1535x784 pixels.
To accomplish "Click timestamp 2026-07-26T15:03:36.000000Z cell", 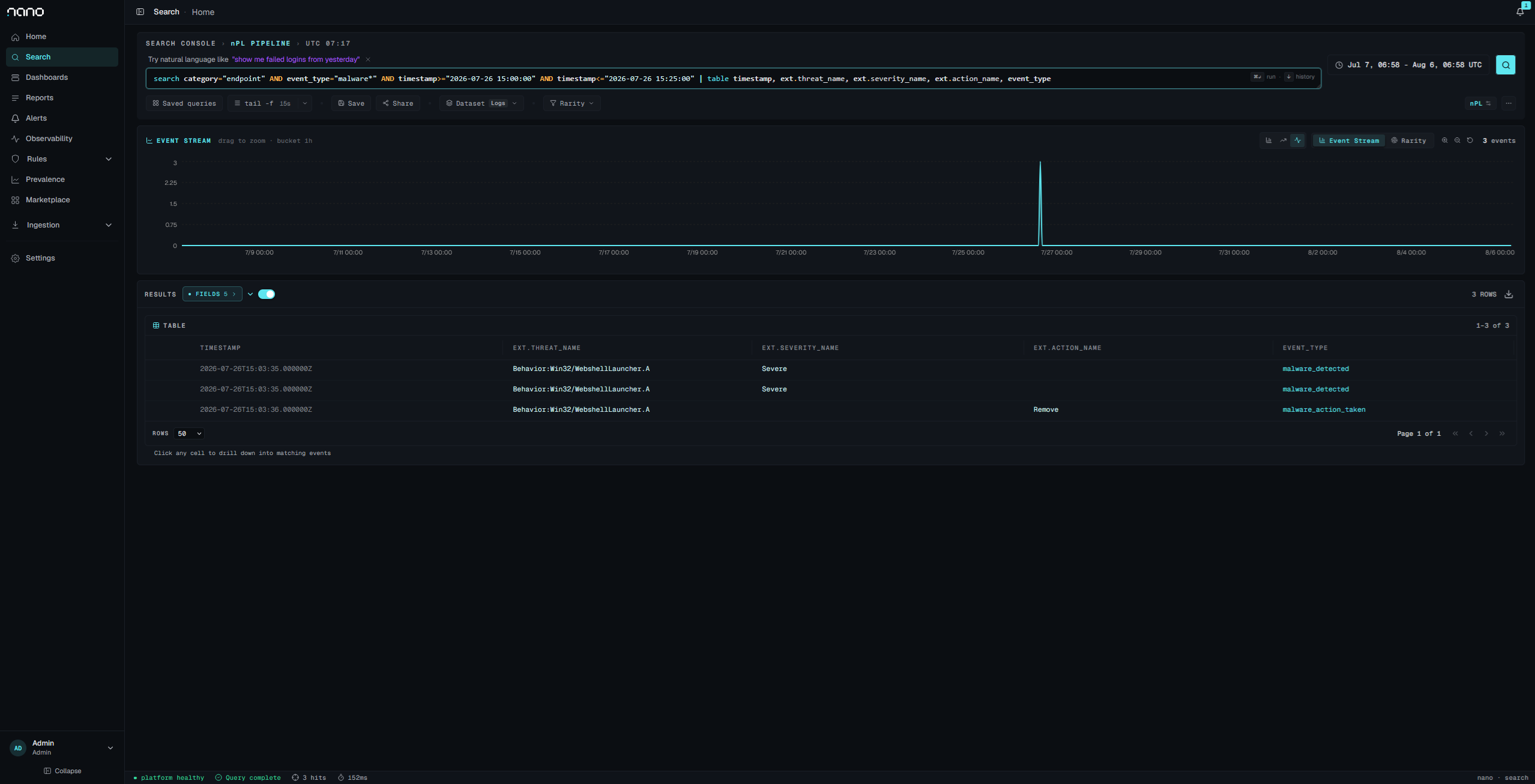I will coord(256,409).
